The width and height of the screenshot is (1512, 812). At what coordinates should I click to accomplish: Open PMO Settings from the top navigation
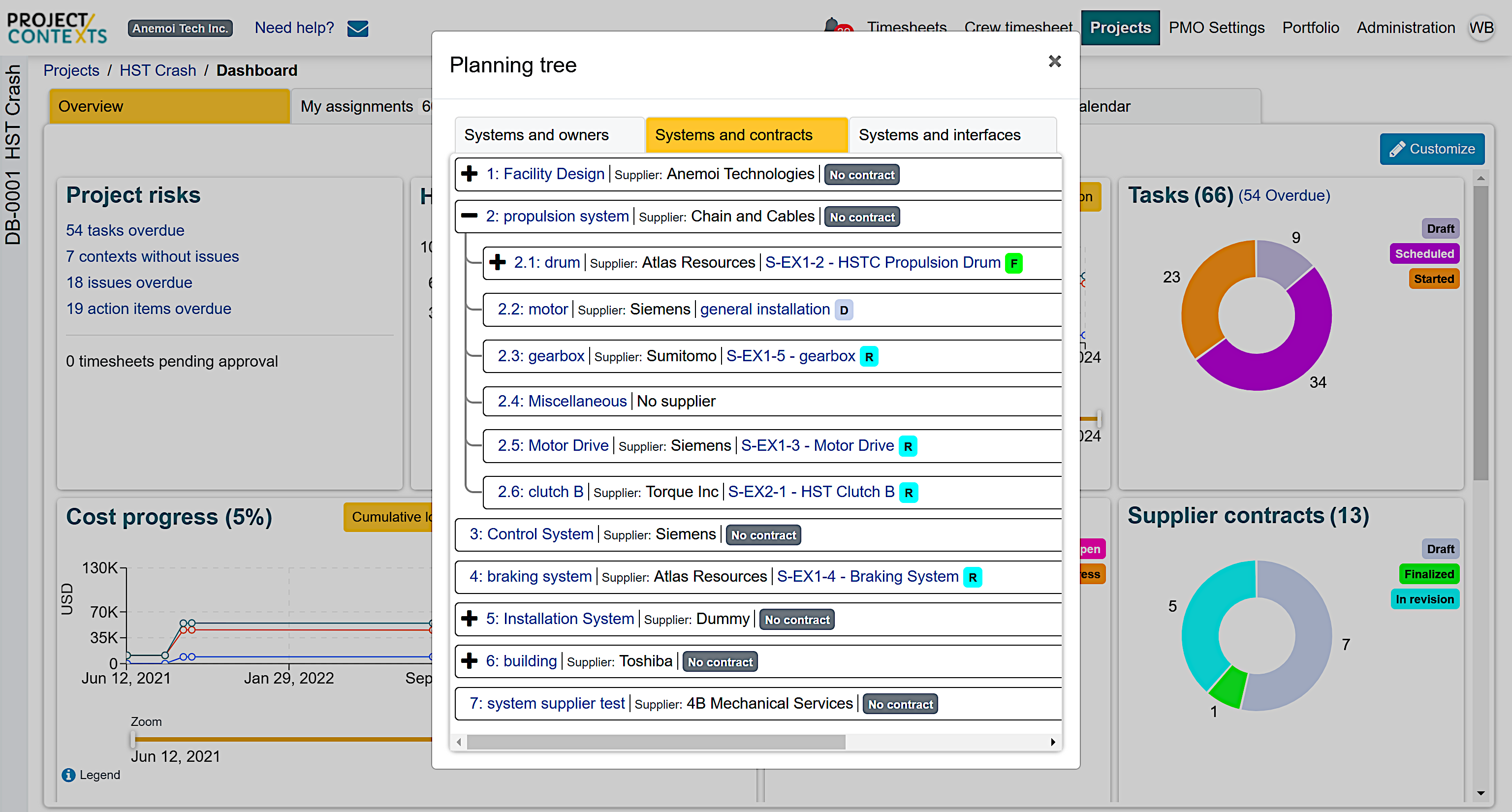tap(1216, 28)
